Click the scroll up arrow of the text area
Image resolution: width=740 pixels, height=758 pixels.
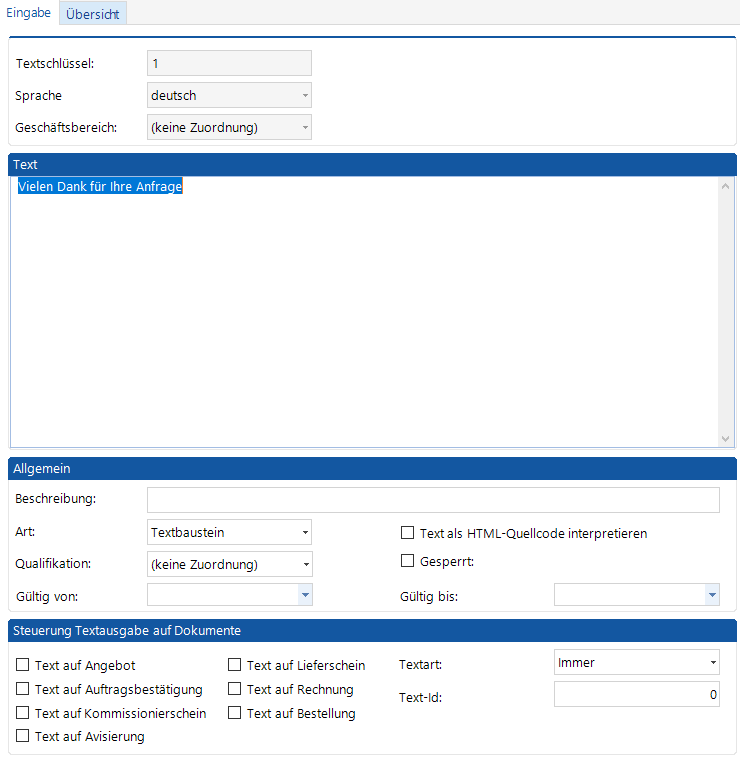point(725,186)
